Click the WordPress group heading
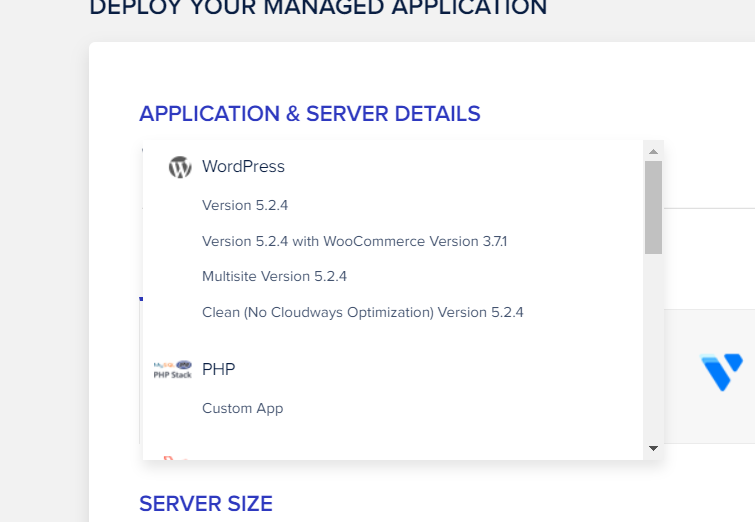 click(x=243, y=167)
